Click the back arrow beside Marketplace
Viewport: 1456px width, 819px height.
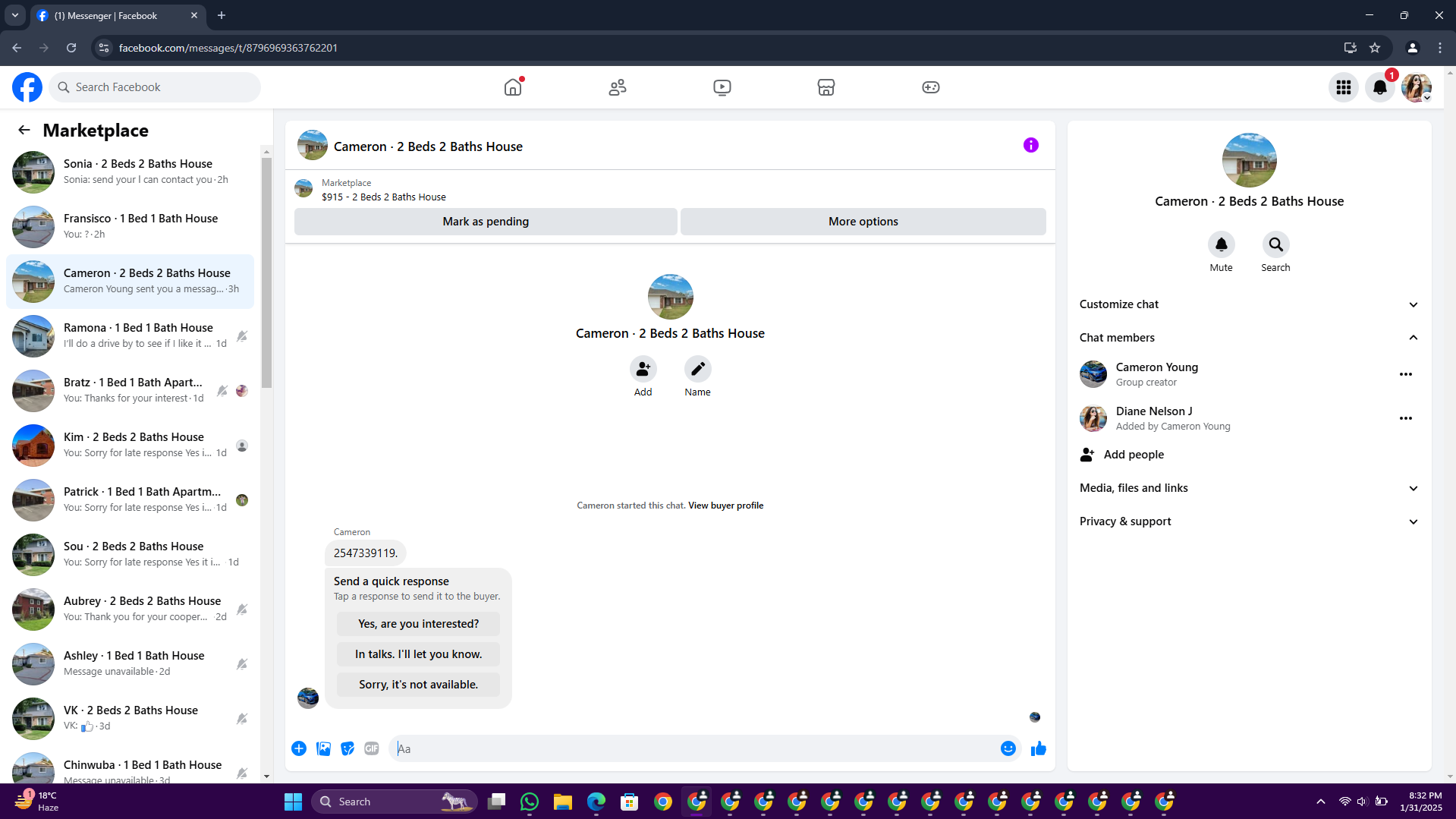(24, 130)
